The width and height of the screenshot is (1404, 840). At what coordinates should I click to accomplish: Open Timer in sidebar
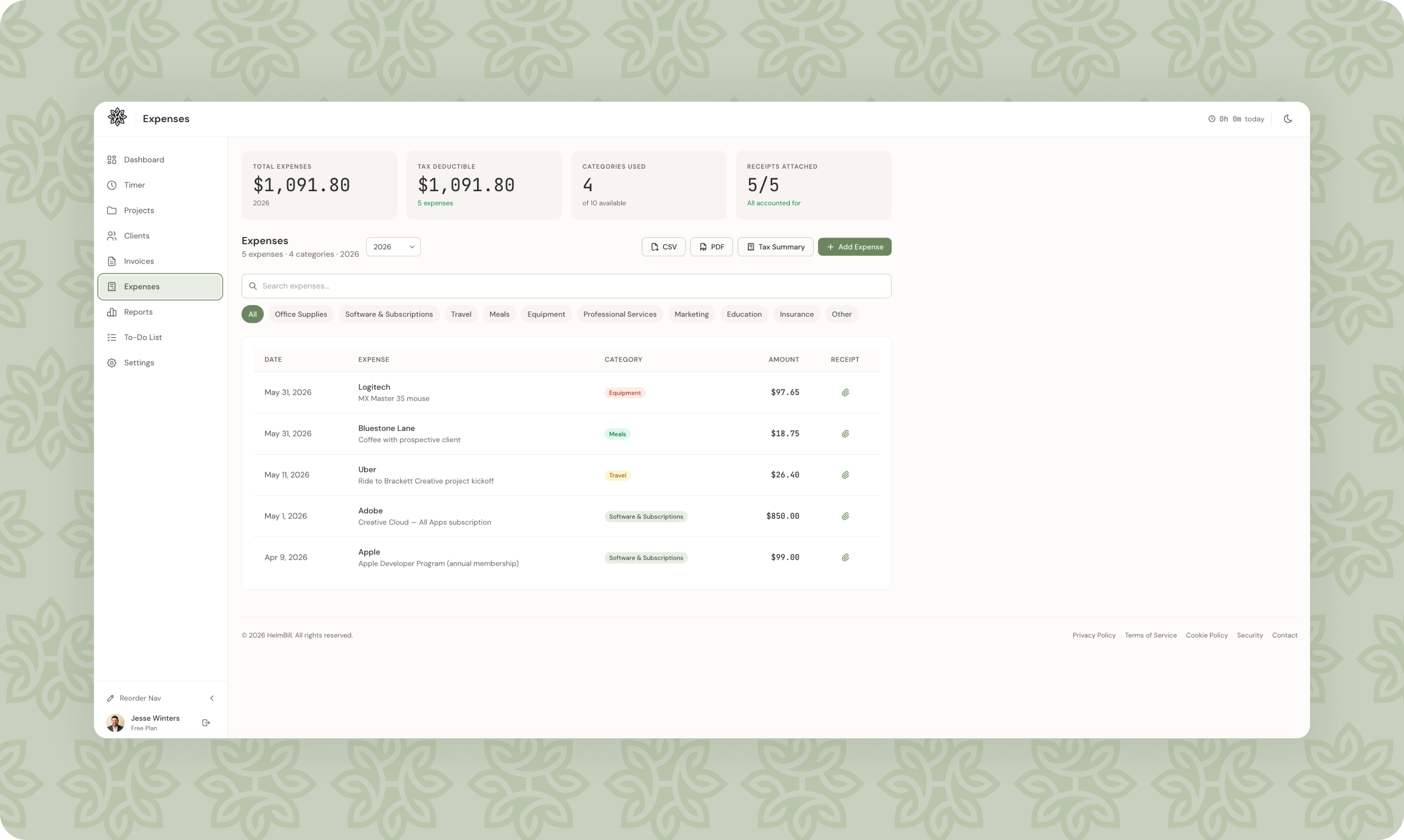click(x=160, y=185)
